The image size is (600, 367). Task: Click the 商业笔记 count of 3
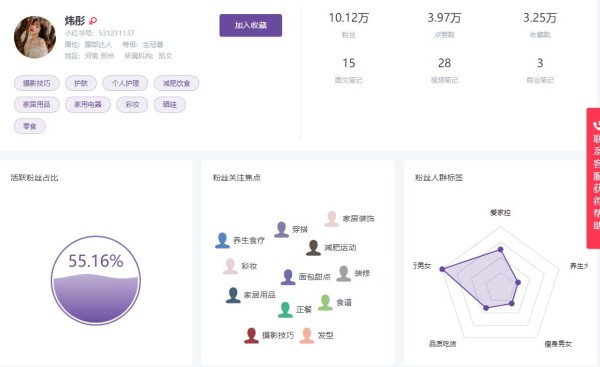[x=540, y=63]
